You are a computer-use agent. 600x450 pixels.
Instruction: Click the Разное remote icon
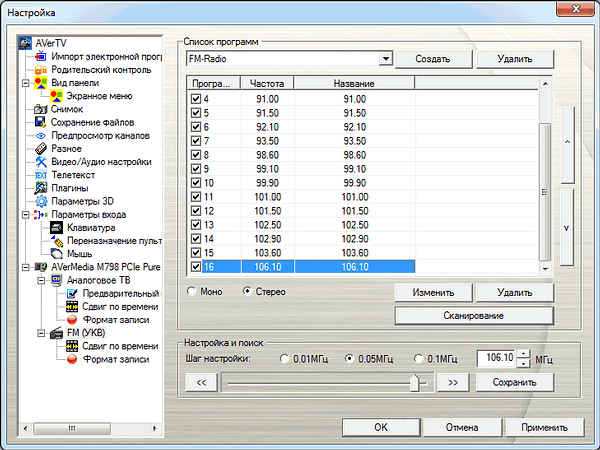[x=41, y=148]
